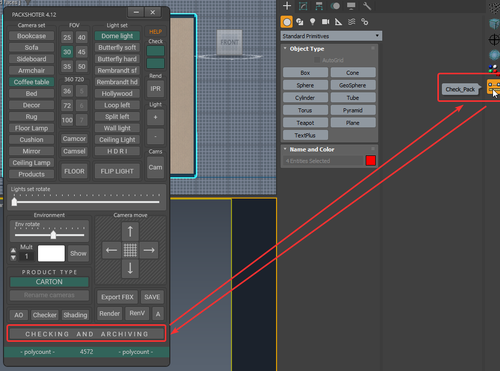Click the FLOOR button
The image size is (500, 371).
click(x=74, y=171)
